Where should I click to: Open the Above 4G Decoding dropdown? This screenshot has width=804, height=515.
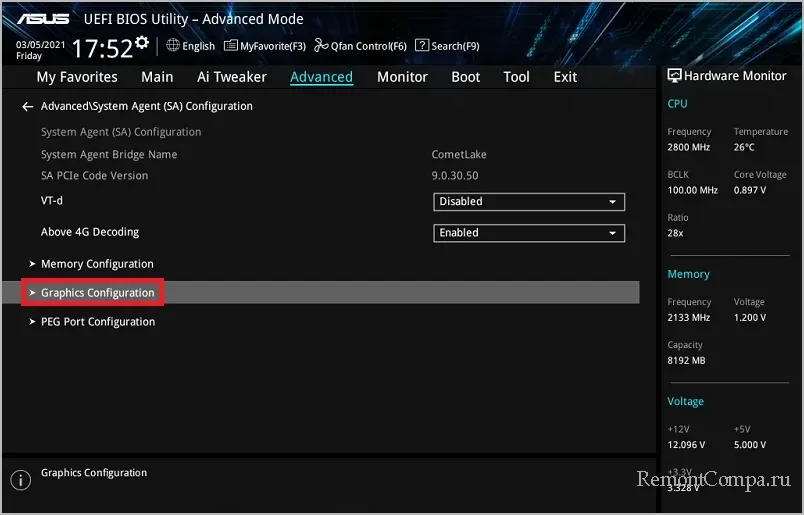pyautogui.click(x=529, y=233)
